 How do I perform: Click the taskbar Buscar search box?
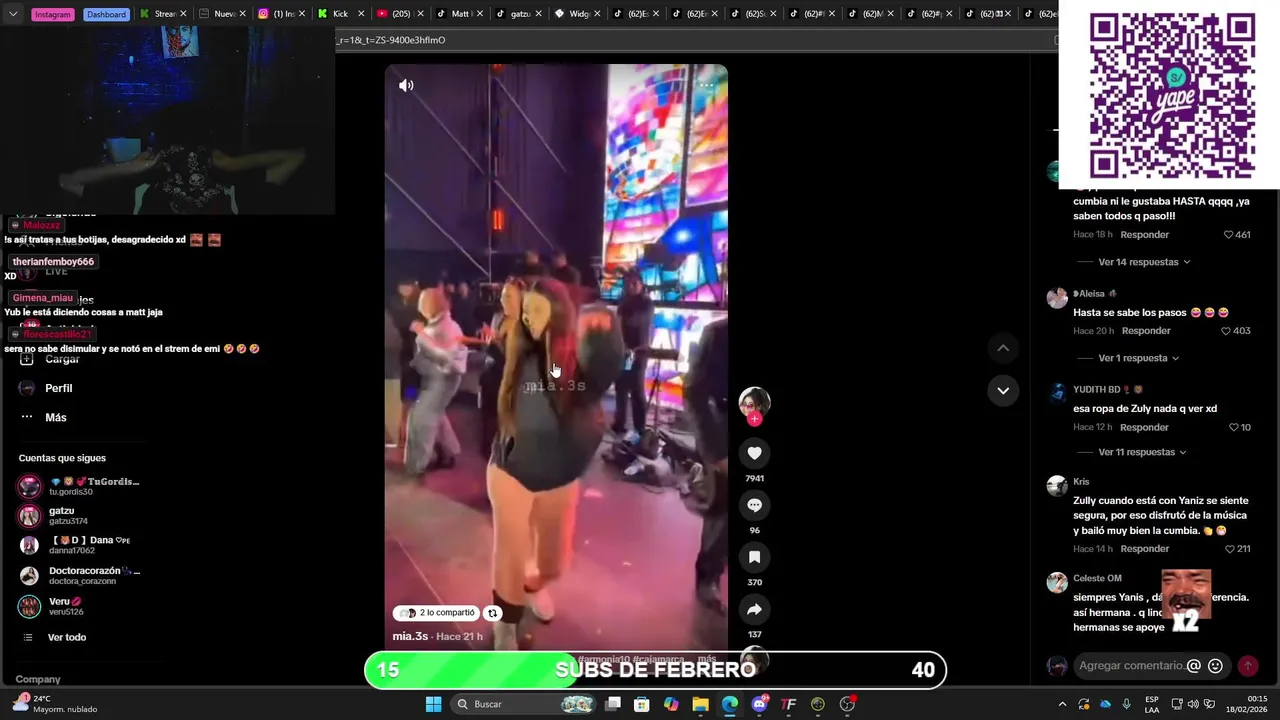click(524, 704)
